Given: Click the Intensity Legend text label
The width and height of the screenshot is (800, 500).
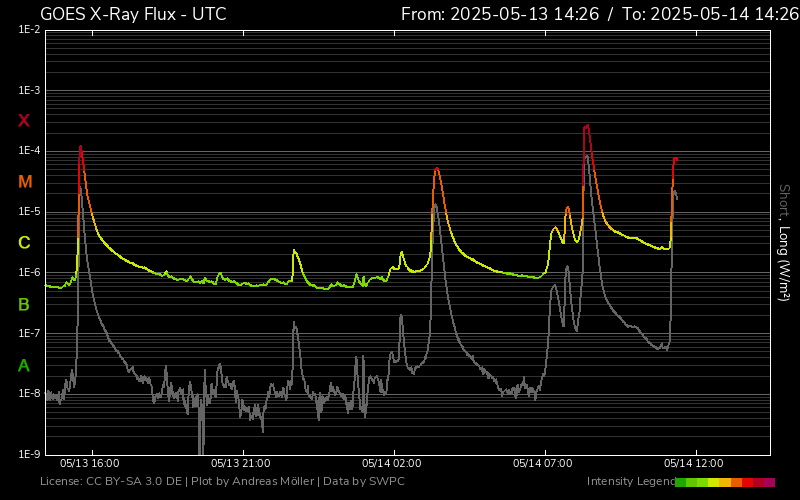Looking at the screenshot, I should [x=629, y=482].
